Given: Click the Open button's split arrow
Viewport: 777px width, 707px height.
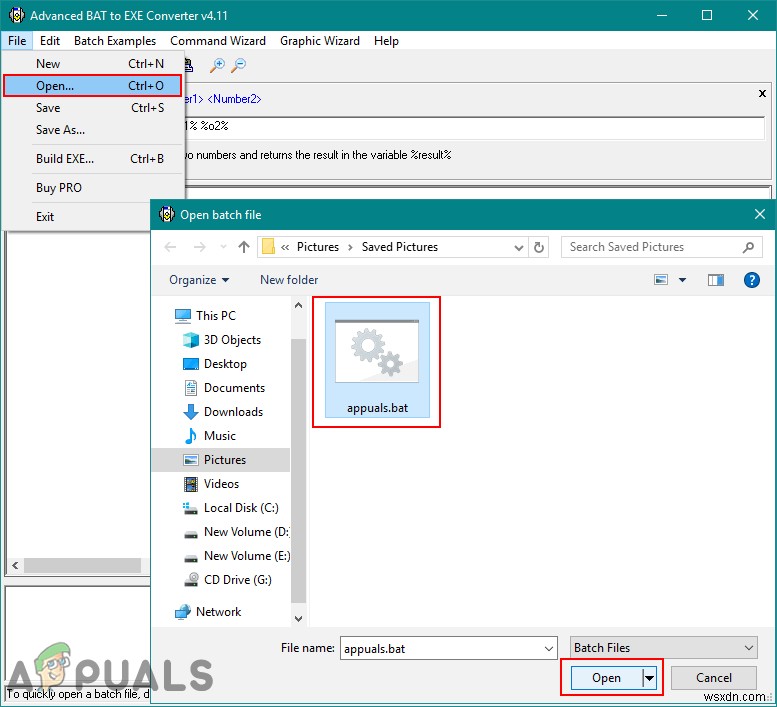Looking at the screenshot, I should pos(649,678).
